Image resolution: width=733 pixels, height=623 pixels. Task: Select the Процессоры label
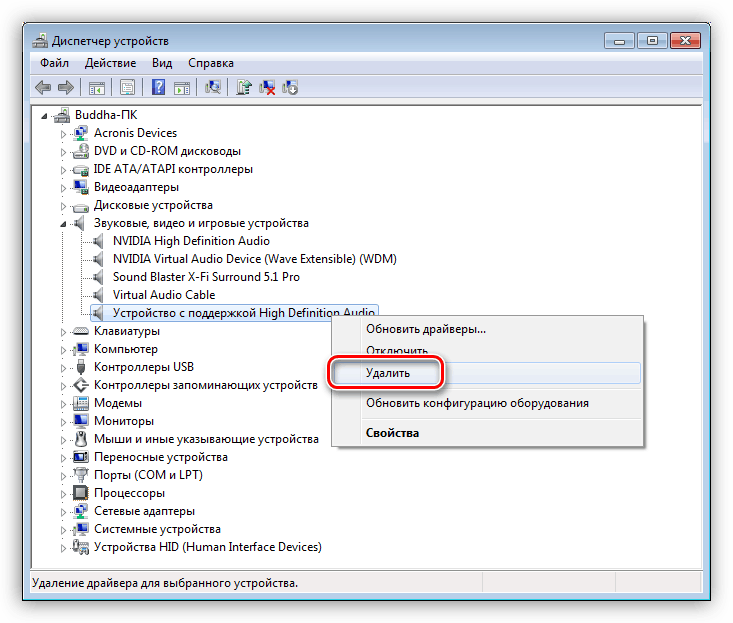point(129,493)
